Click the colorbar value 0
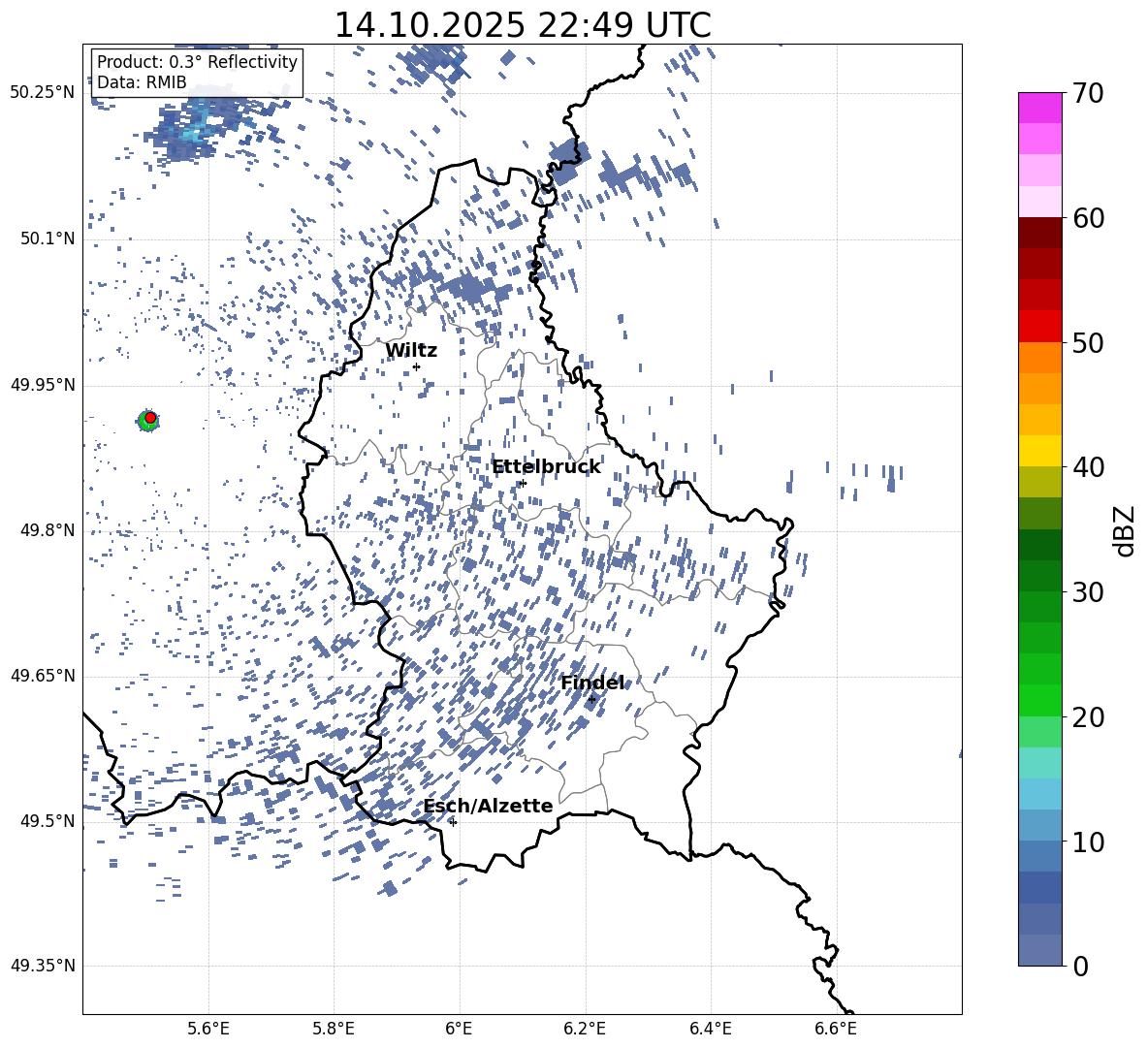 click(1080, 966)
